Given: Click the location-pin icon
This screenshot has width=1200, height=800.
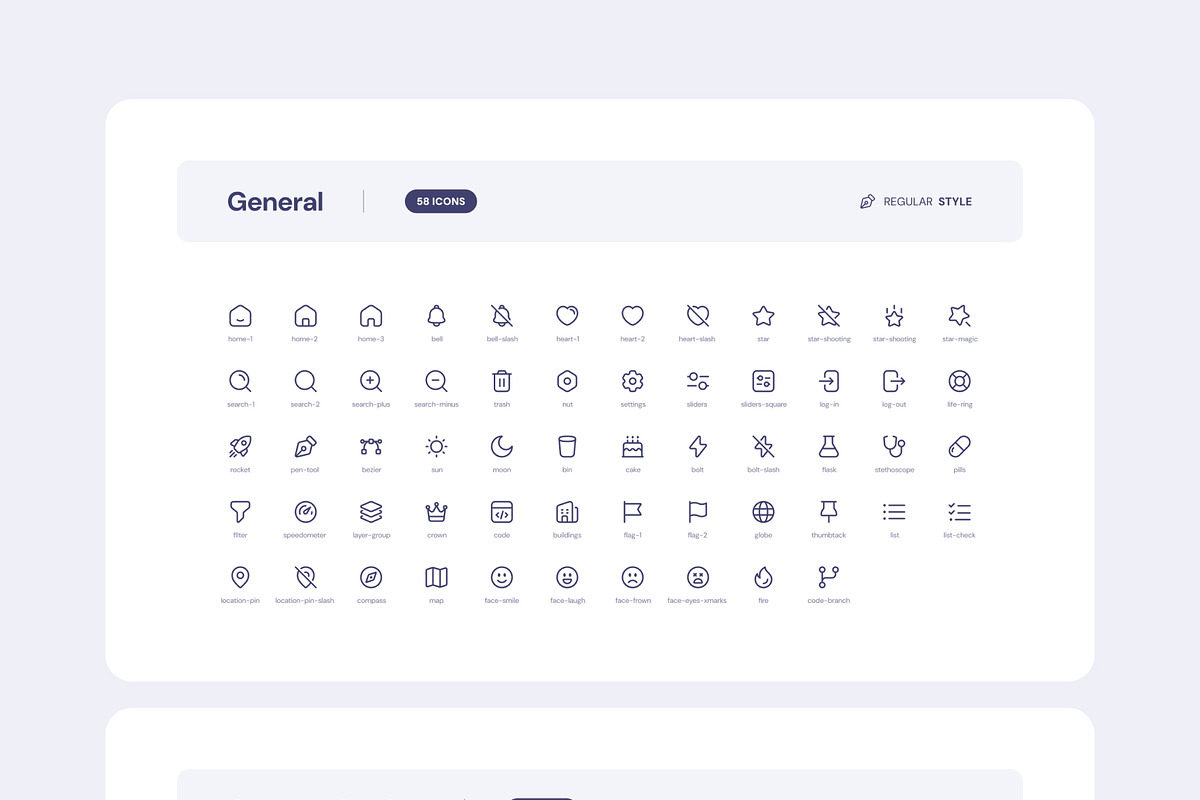Looking at the screenshot, I should coord(240,577).
